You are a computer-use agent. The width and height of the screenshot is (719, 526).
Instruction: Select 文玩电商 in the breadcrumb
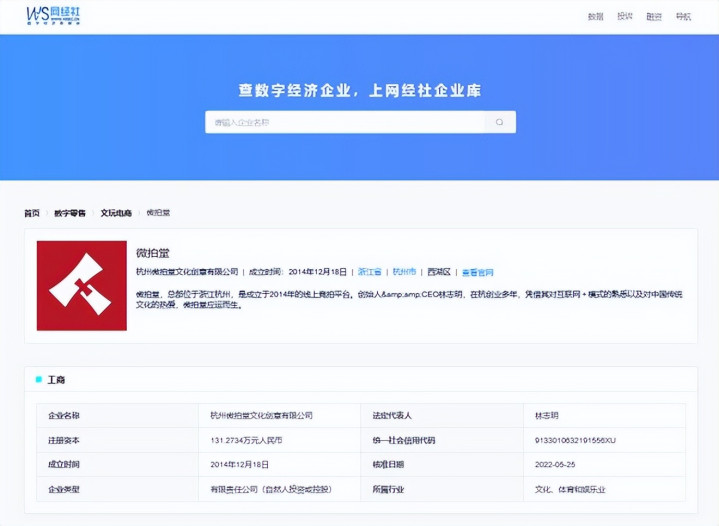(116, 213)
